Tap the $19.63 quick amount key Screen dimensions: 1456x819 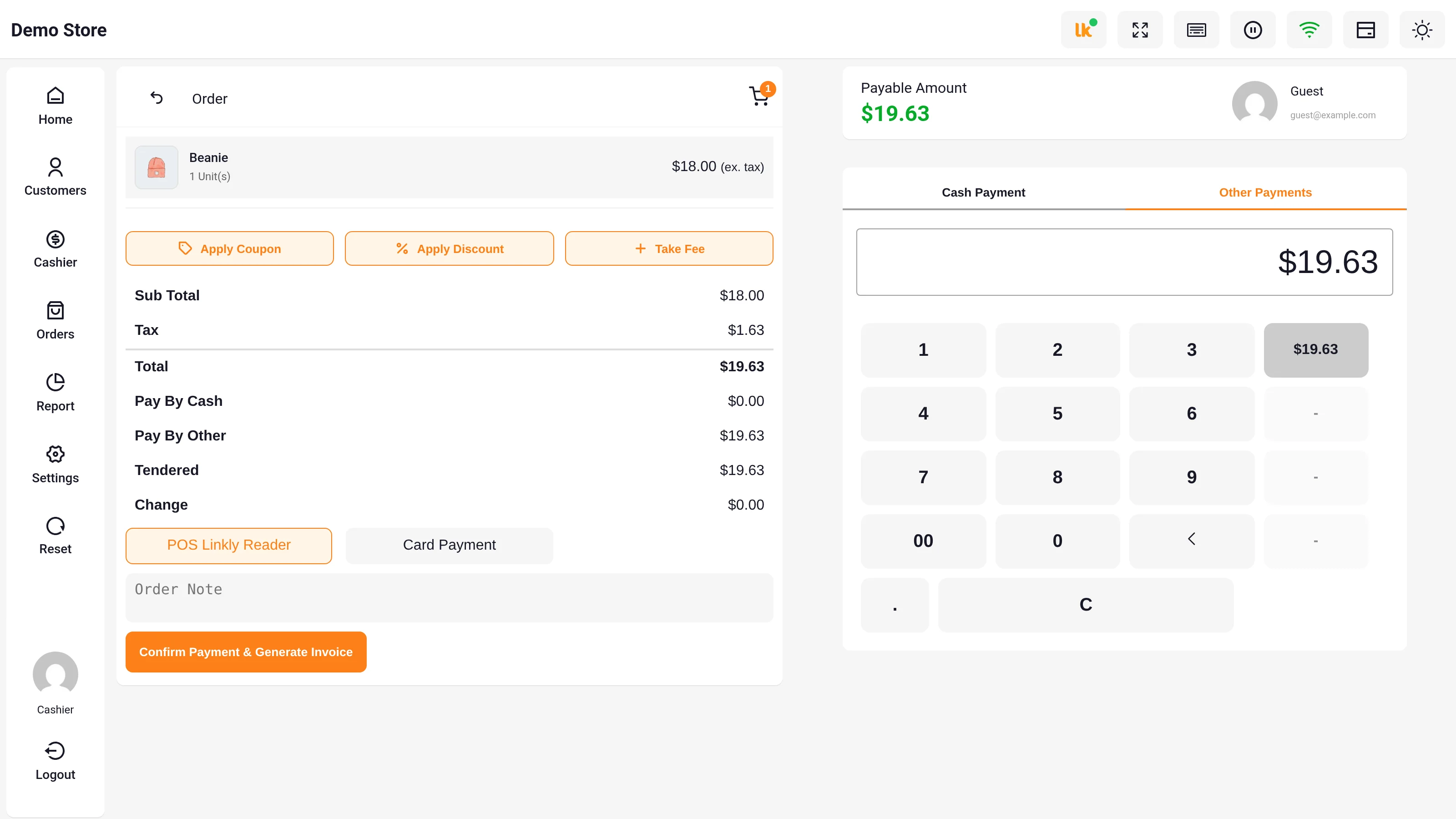1316,350
